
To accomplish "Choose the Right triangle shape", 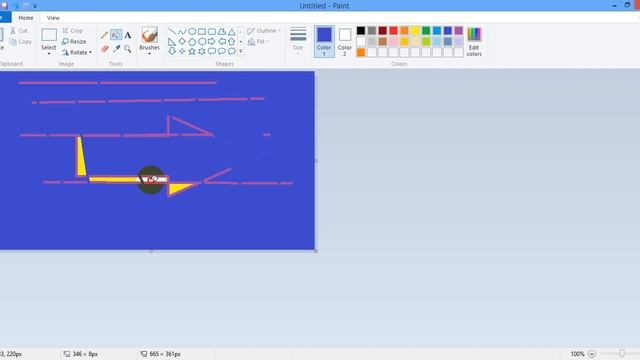I will (172, 42).
